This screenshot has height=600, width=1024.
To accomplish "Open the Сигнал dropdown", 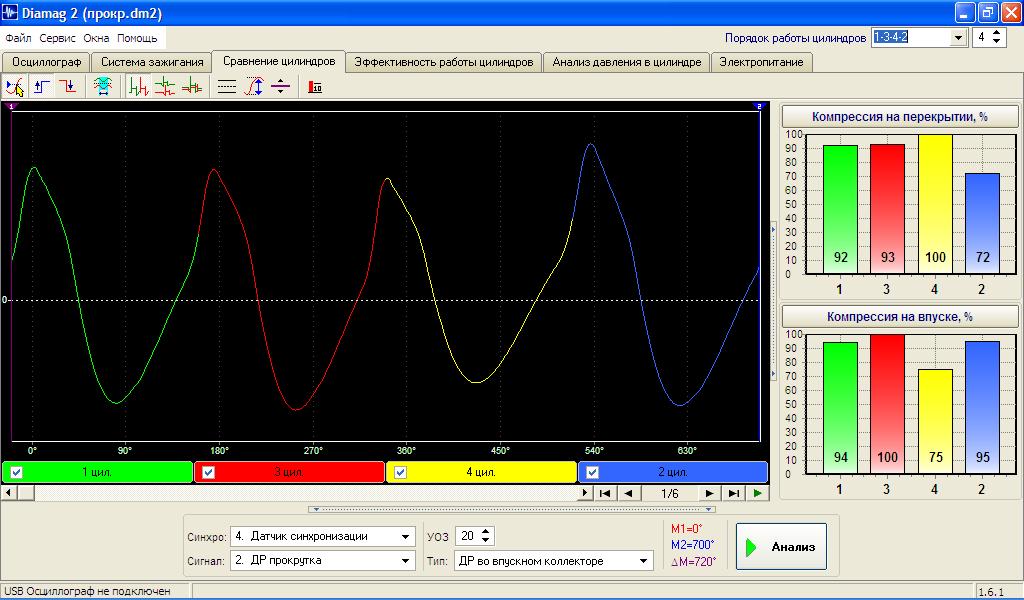I will 406,561.
